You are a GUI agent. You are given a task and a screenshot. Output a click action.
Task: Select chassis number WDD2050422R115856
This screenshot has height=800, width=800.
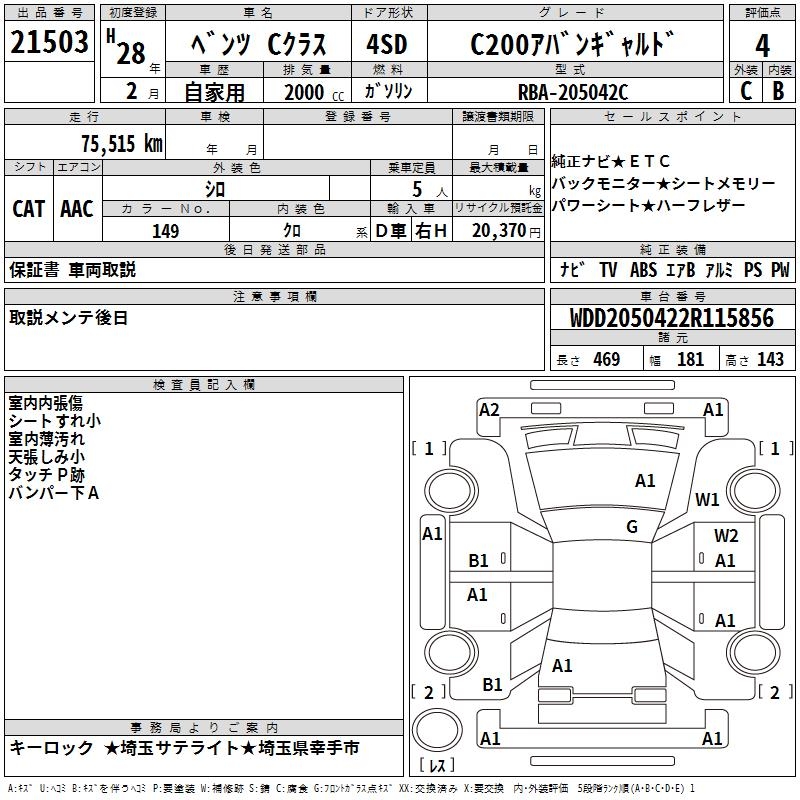[671, 317]
